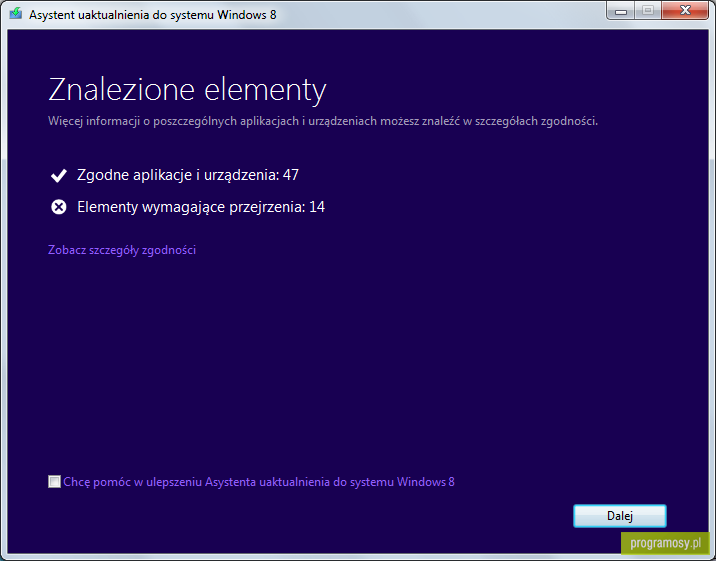Open the Zobacz szczegóły zgodności link
This screenshot has width=716, height=561.
click(122, 250)
